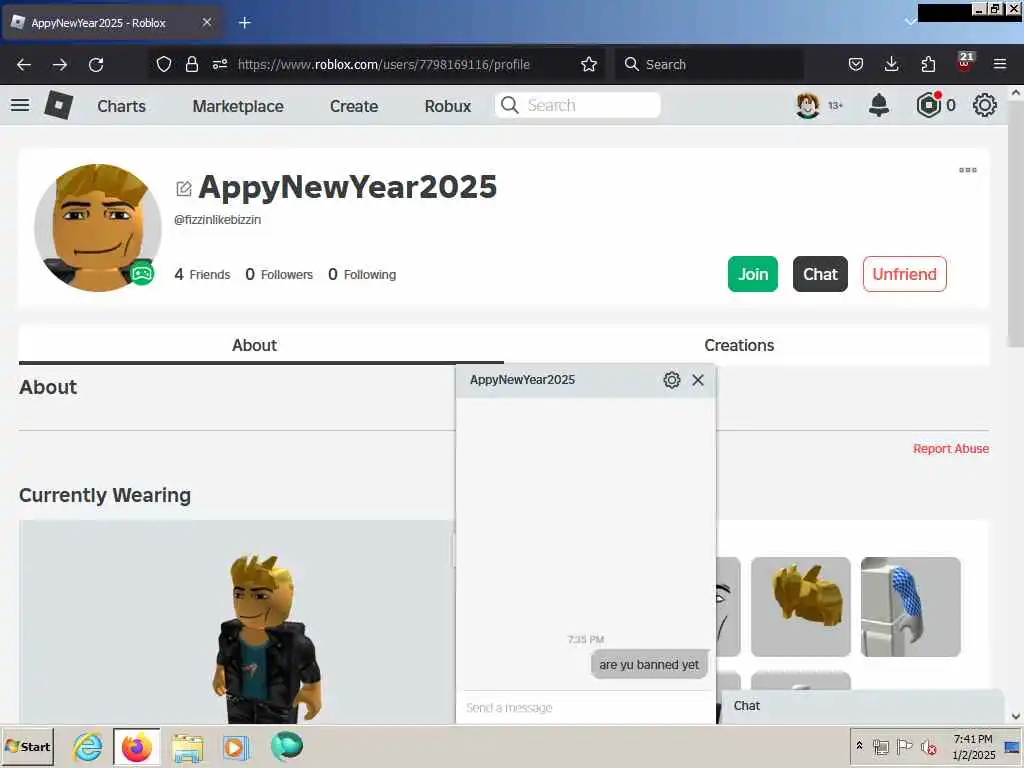
Task: Switch to the About tab
Action: (x=254, y=345)
